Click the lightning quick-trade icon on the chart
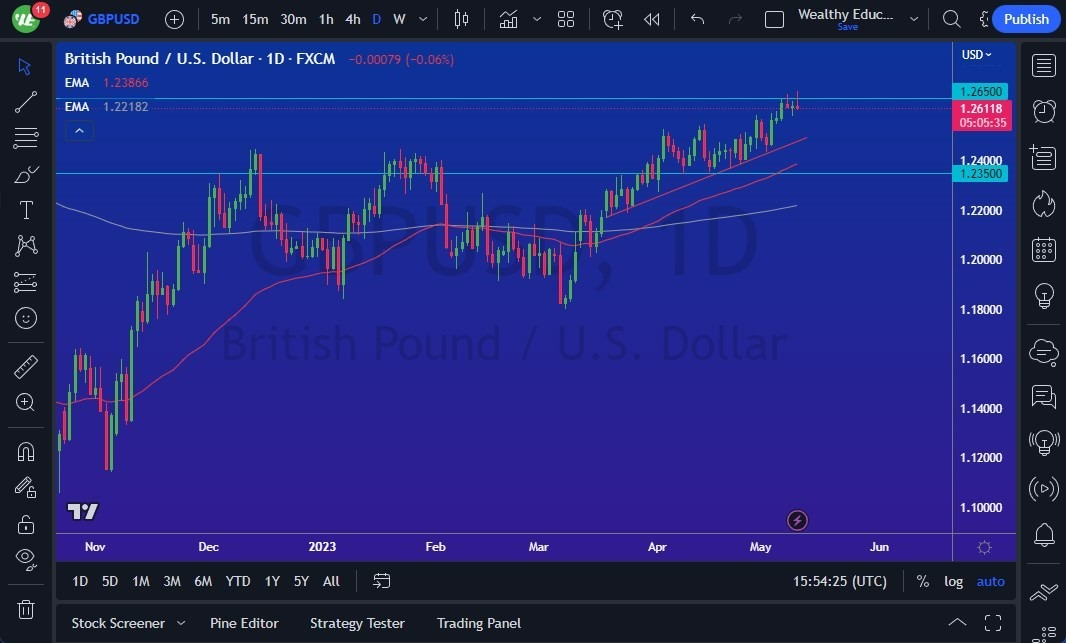 click(x=797, y=520)
